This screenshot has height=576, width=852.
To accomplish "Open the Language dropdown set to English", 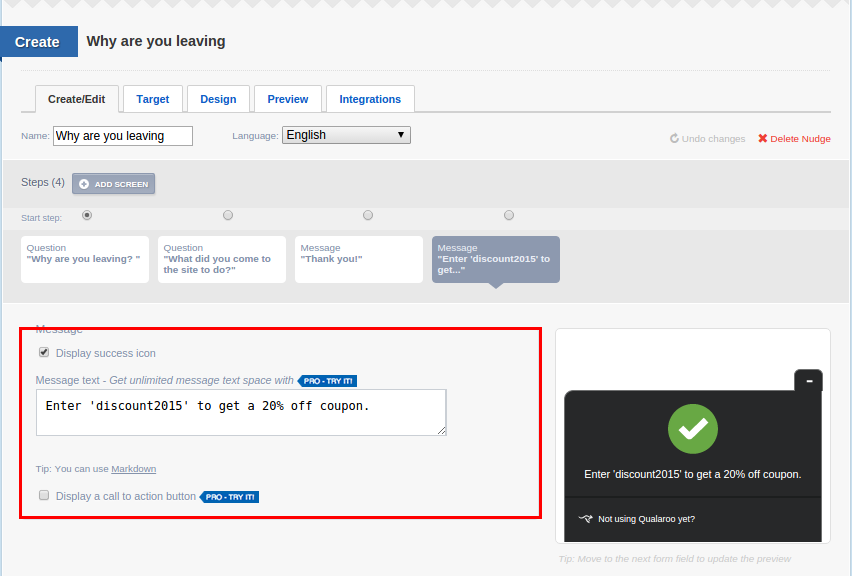I will tap(346, 135).
